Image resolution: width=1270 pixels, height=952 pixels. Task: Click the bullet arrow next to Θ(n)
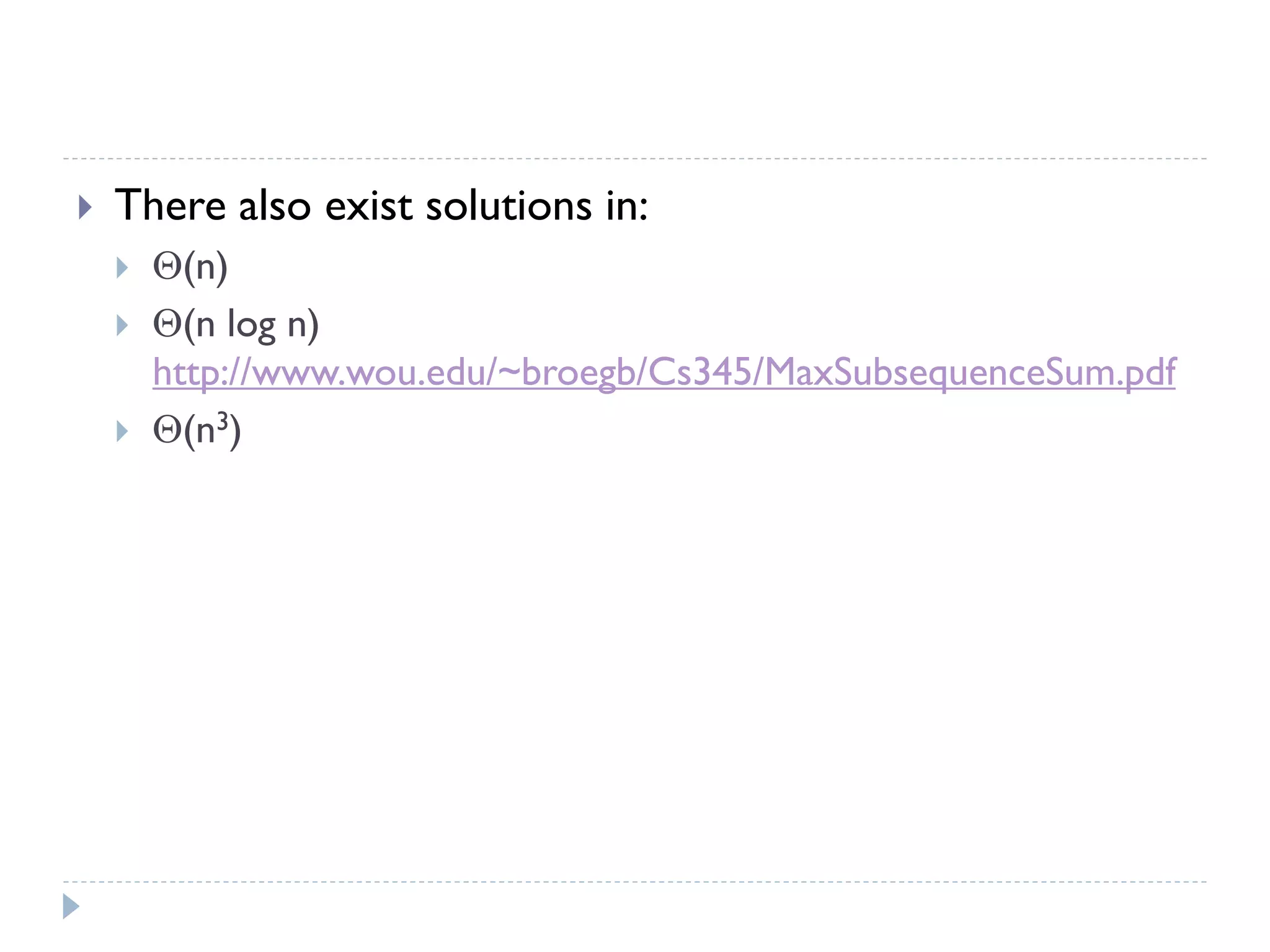(122, 268)
